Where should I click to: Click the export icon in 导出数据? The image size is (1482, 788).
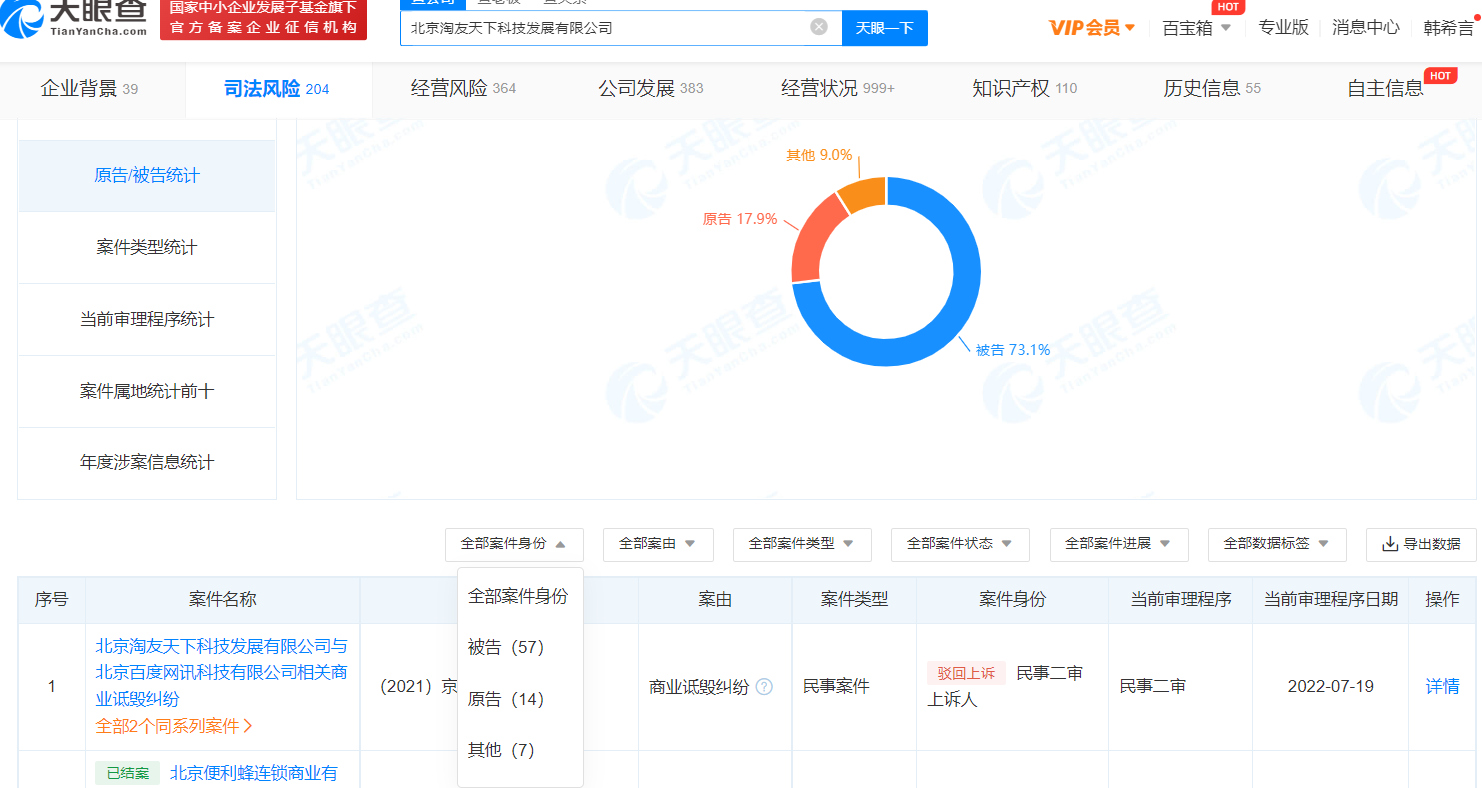pyautogui.click(x=1389, y=544)
